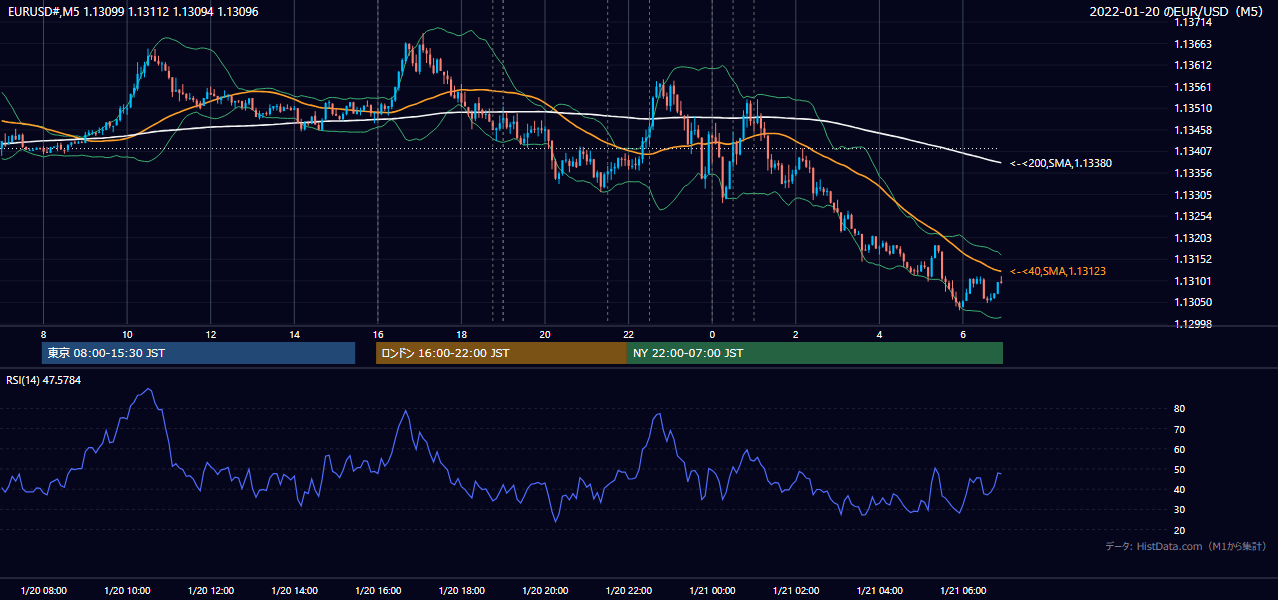Image resolution: width=1278 pixels, height=600 pixels.
Task: Click hour tick 12 under the price chart
Action: tap(210, 334)
